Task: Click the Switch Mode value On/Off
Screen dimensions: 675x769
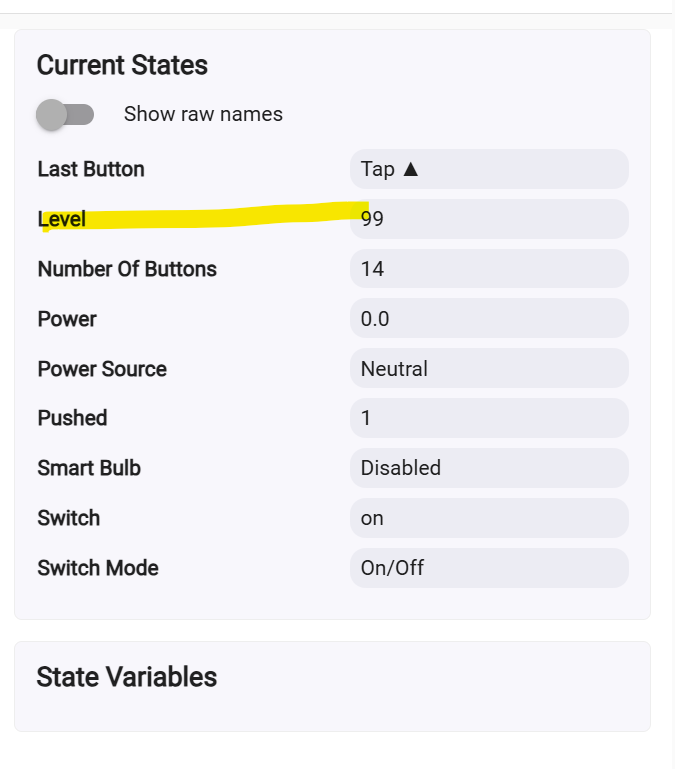Action: point(489,568)
